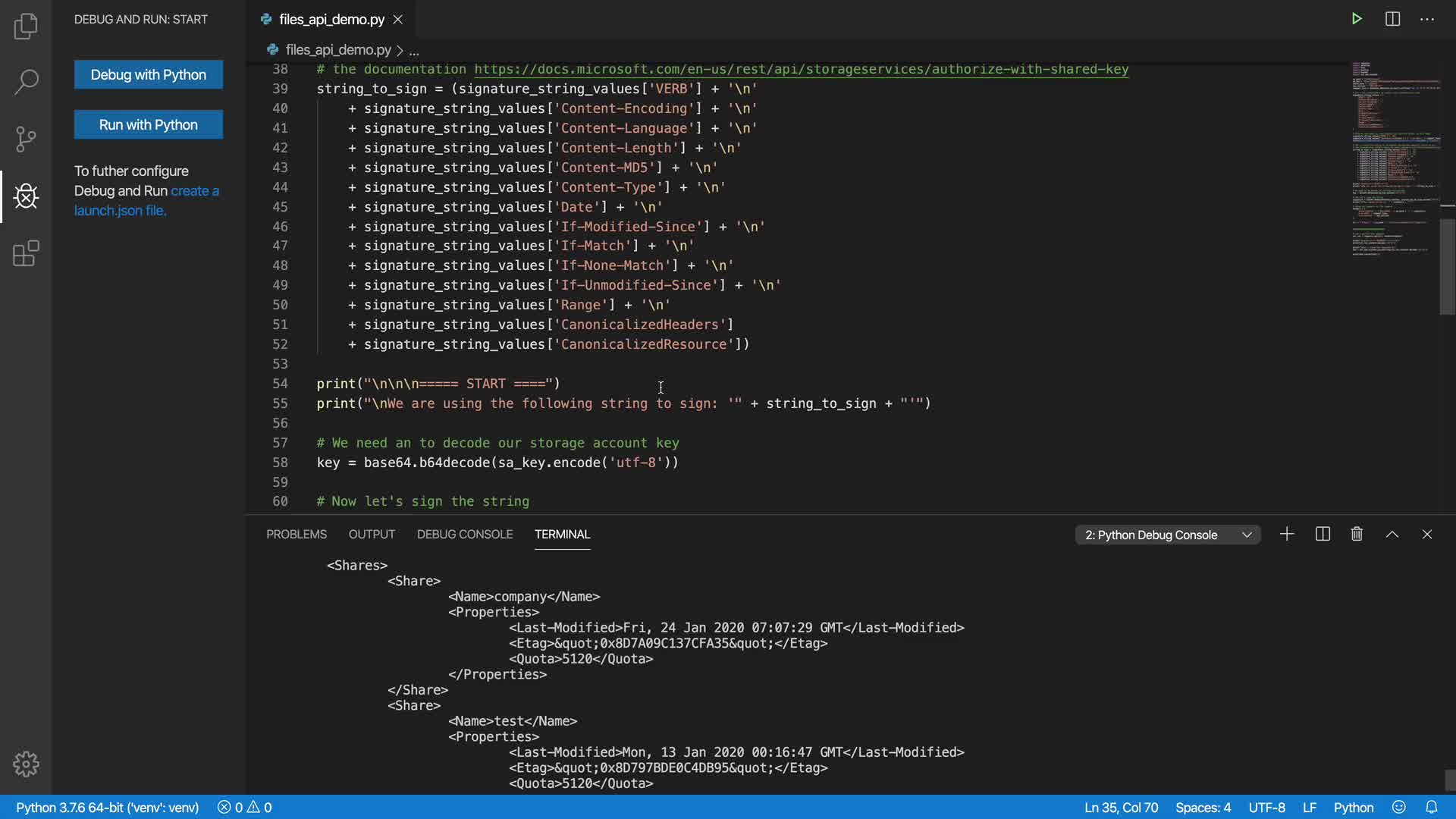
Task: Open the Search view in activity bar
Action: click(26, 82)
